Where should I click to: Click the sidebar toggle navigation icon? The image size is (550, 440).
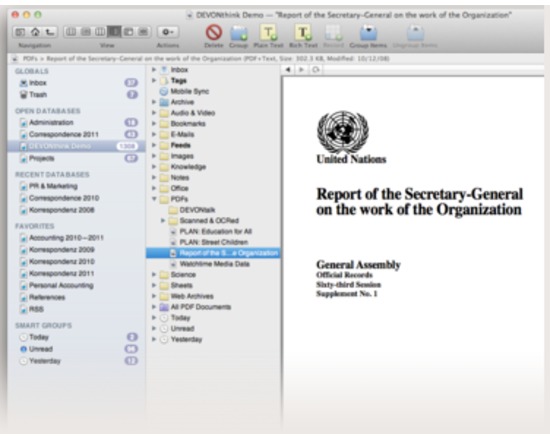[x=21, y=32]
